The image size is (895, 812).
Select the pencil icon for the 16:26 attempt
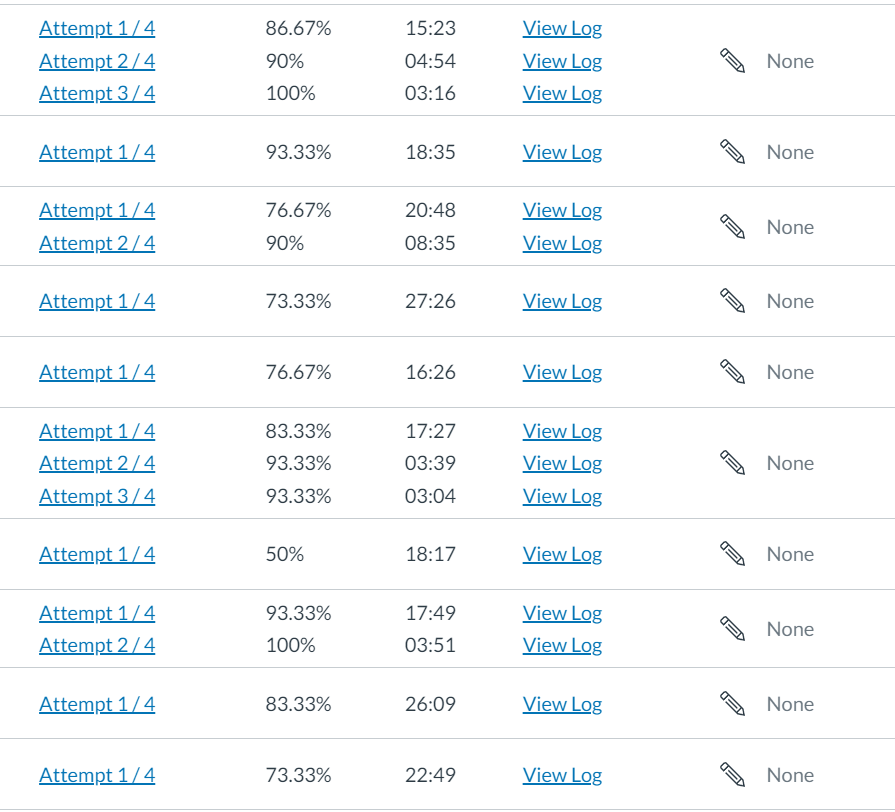[733, 372]
